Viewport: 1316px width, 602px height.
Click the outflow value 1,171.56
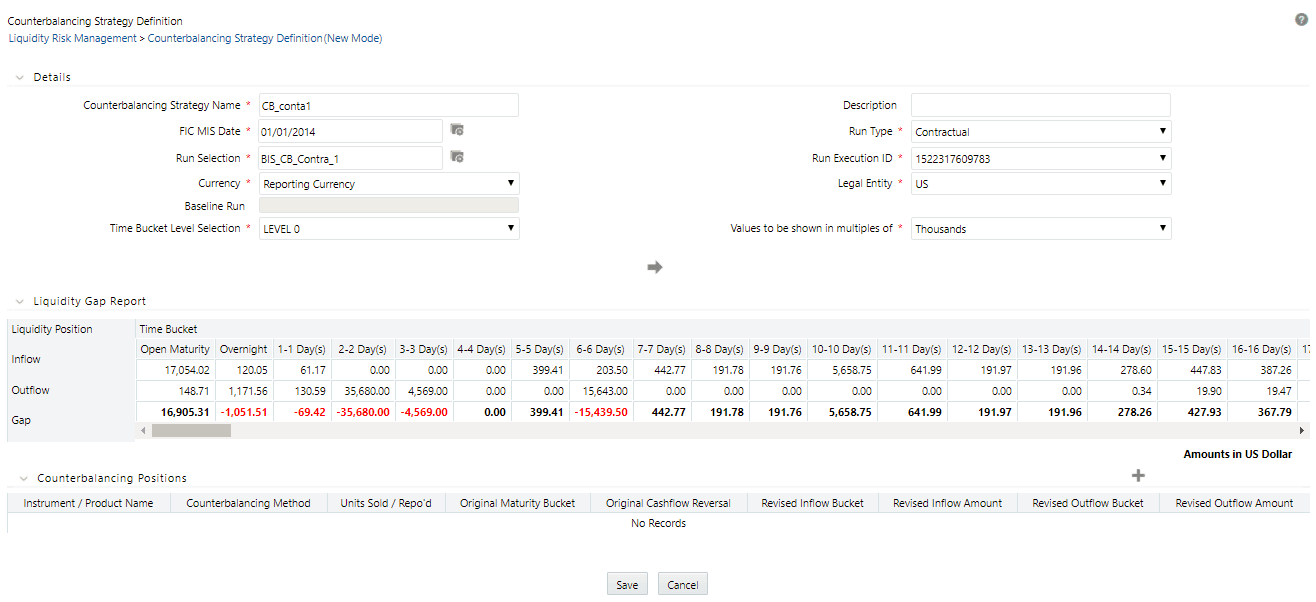pos(247,391)
